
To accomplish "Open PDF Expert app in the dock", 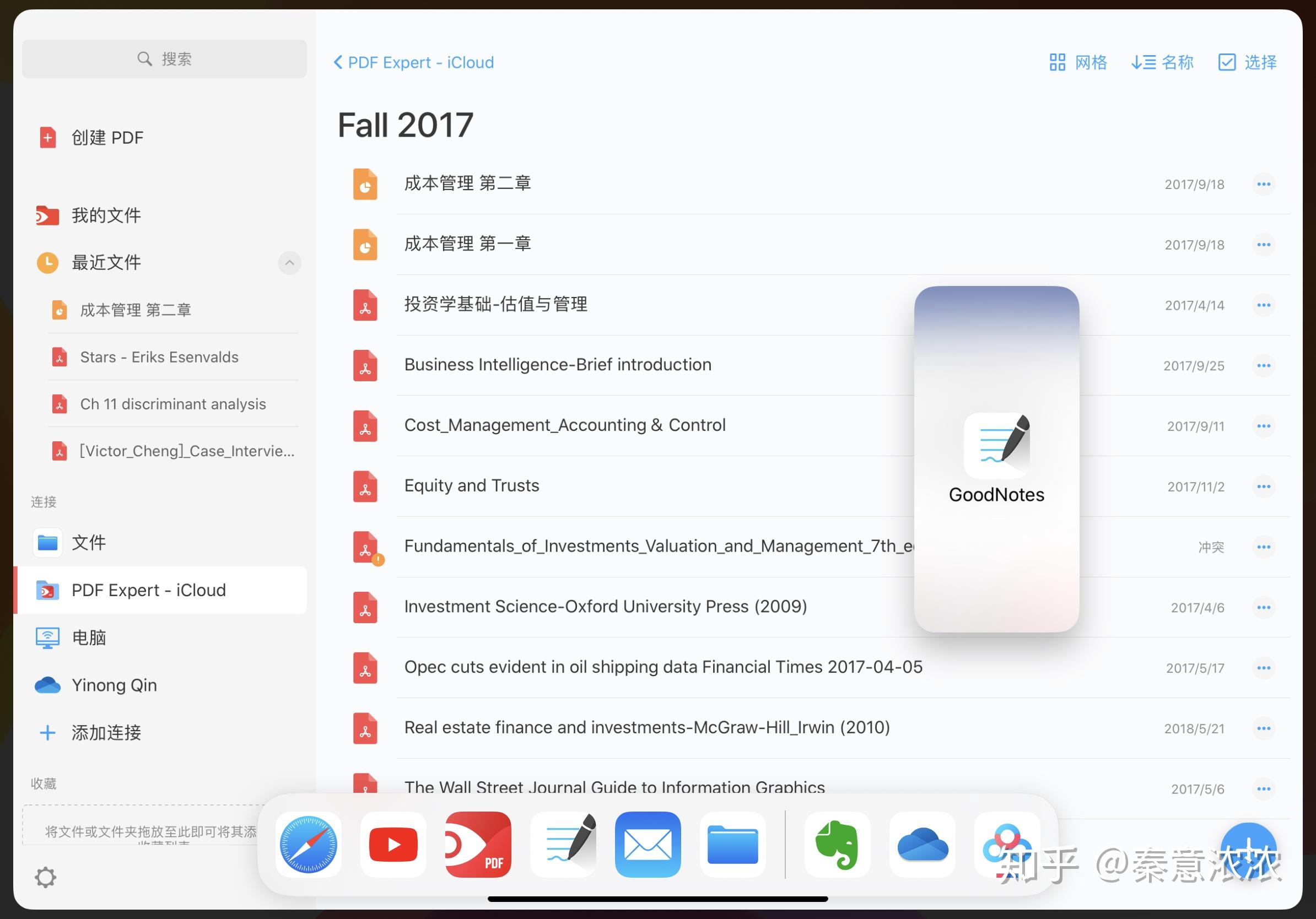I will coord(478,845).
